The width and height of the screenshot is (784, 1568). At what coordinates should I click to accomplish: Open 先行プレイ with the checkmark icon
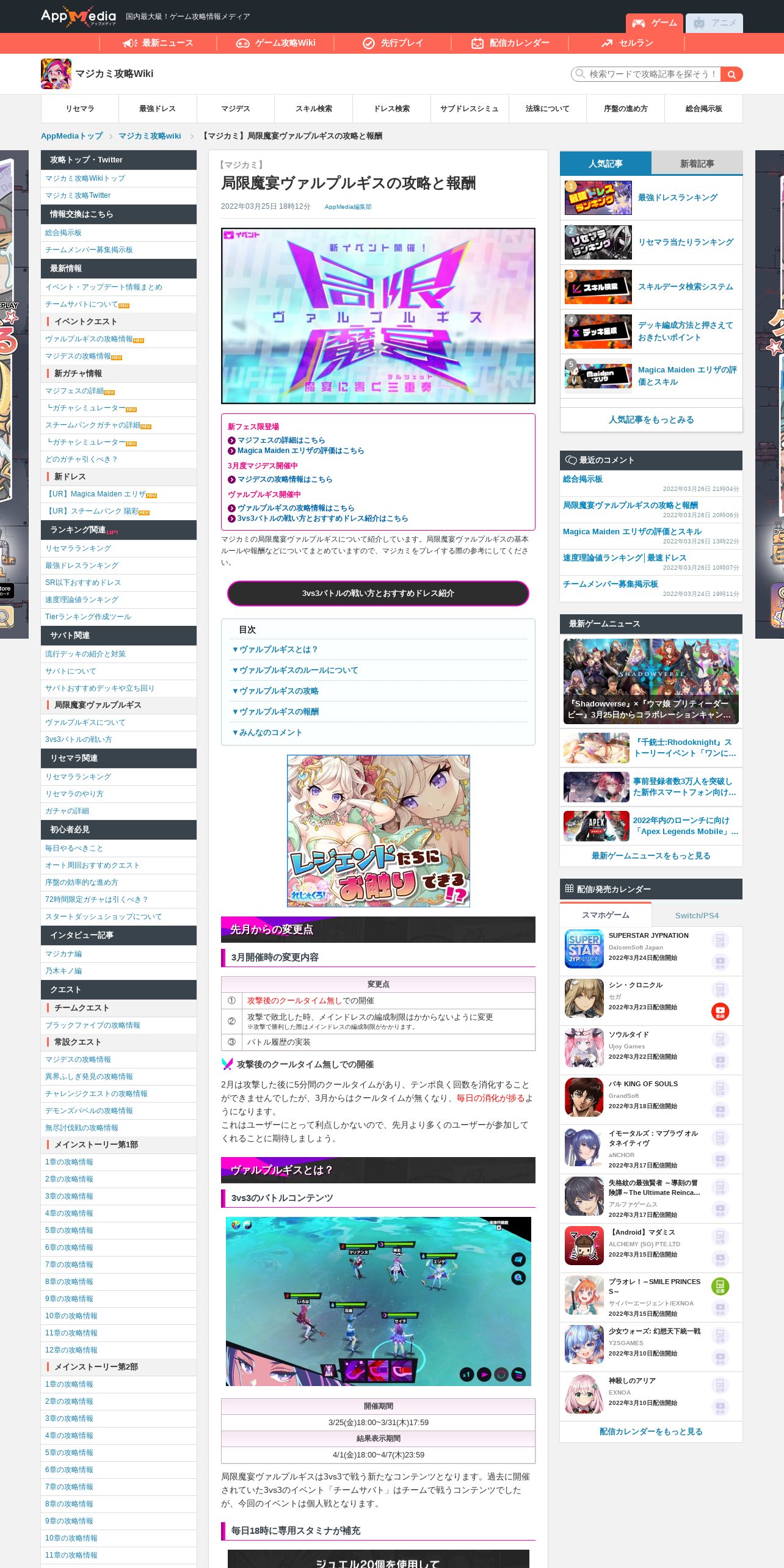[x=393, y=43]
